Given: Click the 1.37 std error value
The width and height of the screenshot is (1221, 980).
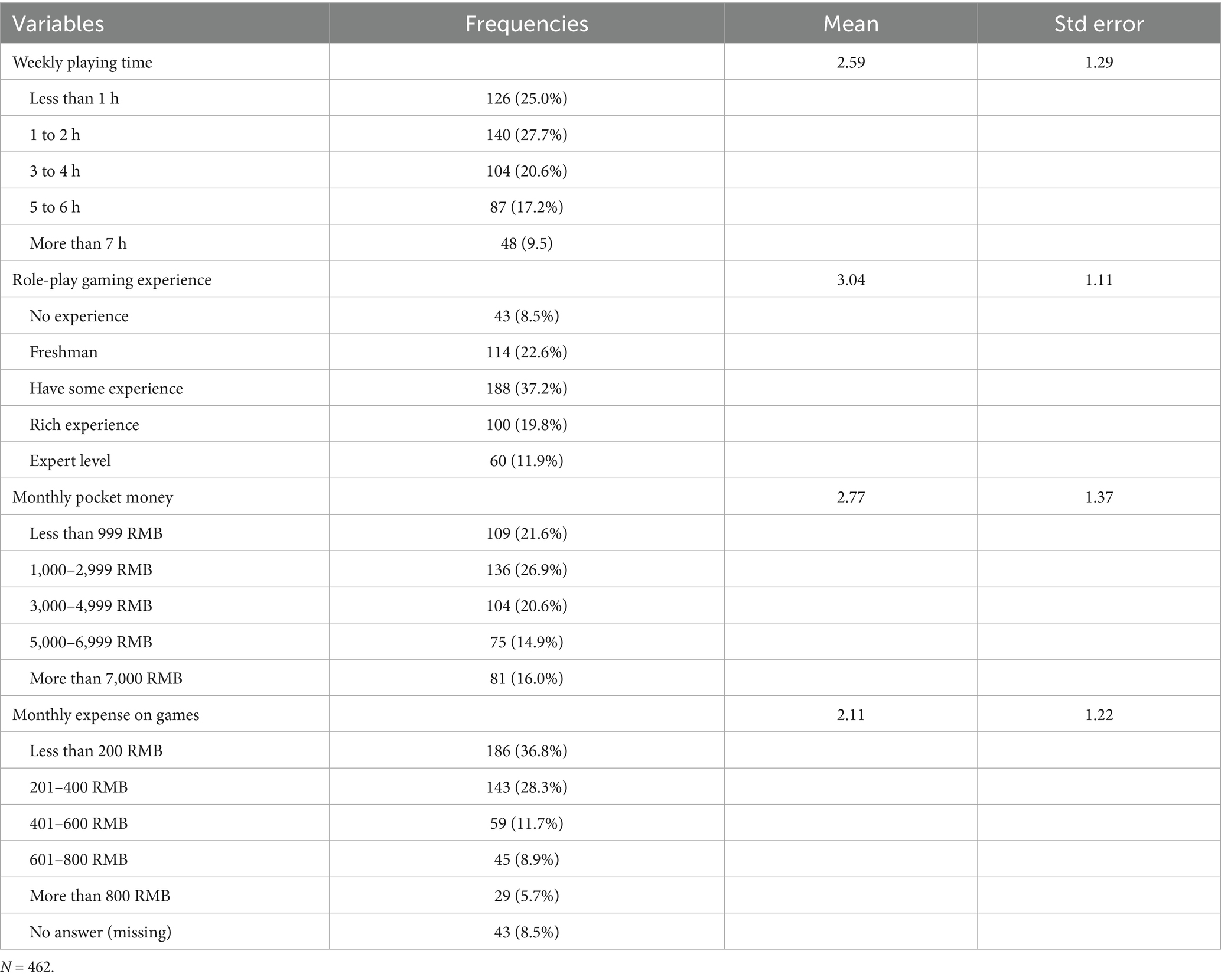Looking at the screenshot, I should [x=1099, y=497].
